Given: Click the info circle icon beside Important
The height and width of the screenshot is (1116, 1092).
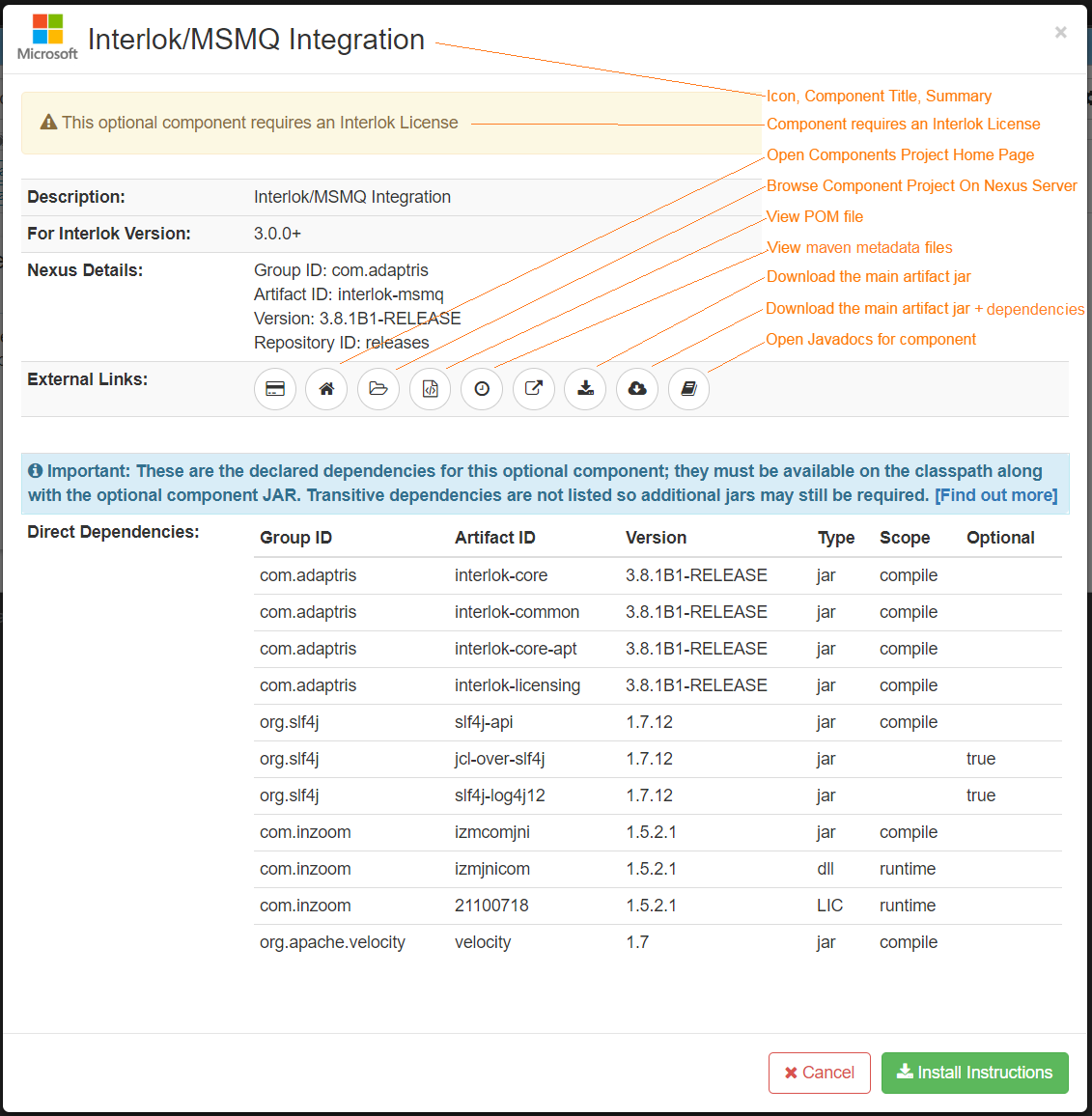Looking at the screenshot, I should click(x=35, y=470).
